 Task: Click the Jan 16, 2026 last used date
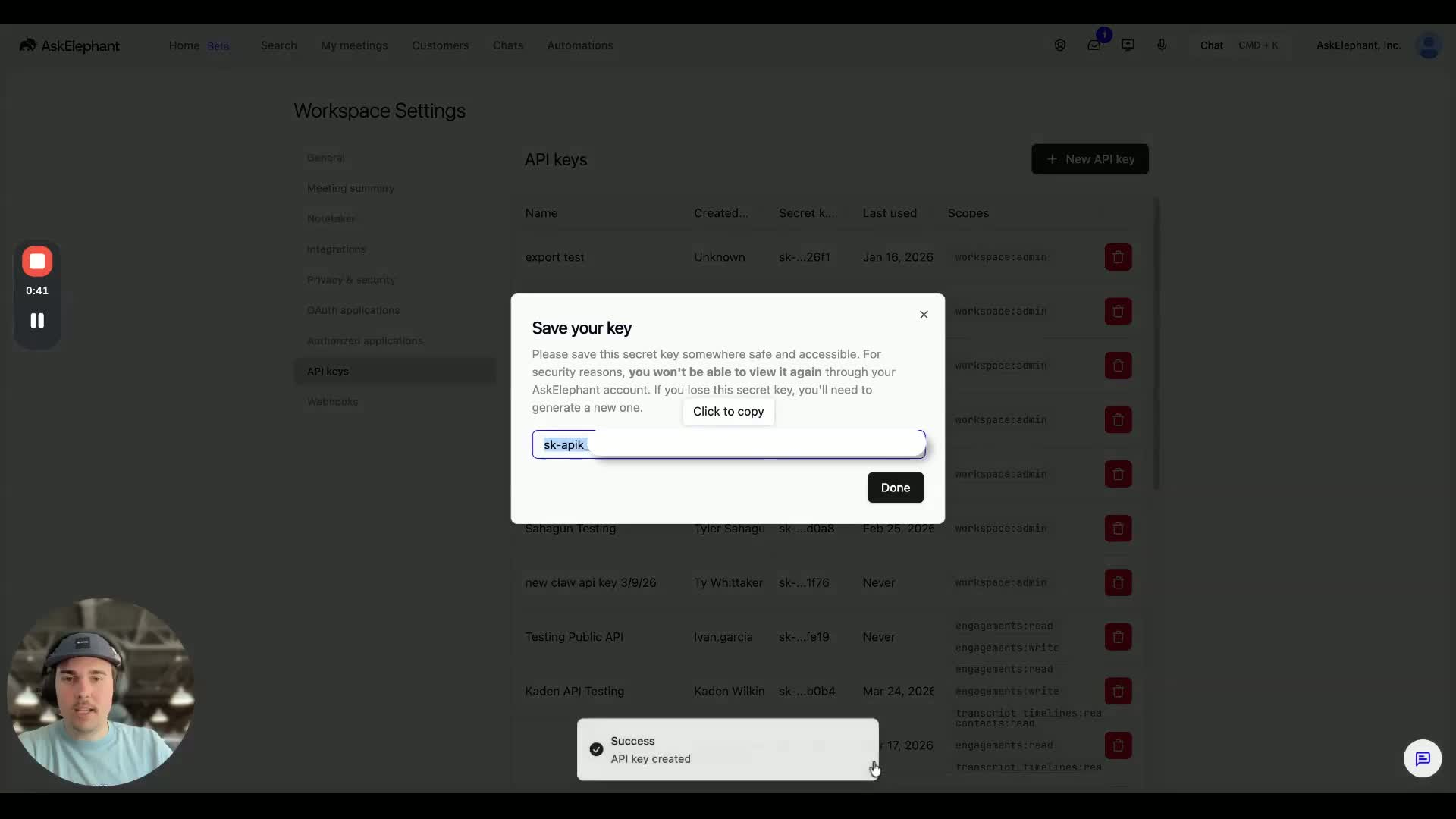tap(898, 257)
